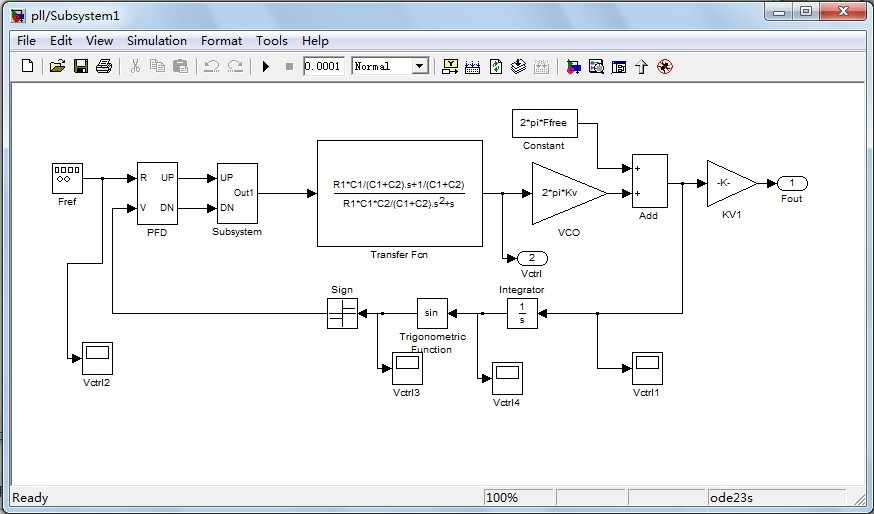Select the Transfer Fcn block
This screenshot has height=514, width=874.
pos(400,193)
